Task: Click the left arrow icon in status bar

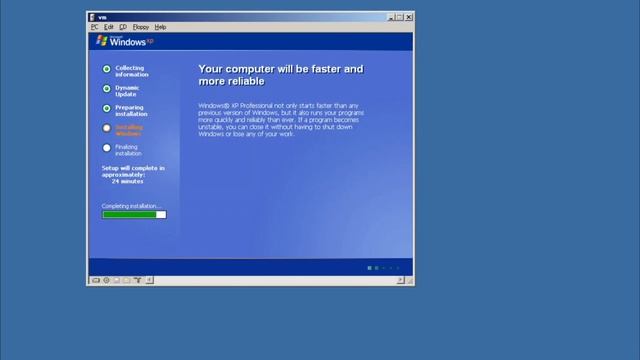Action: coord(149,280)
